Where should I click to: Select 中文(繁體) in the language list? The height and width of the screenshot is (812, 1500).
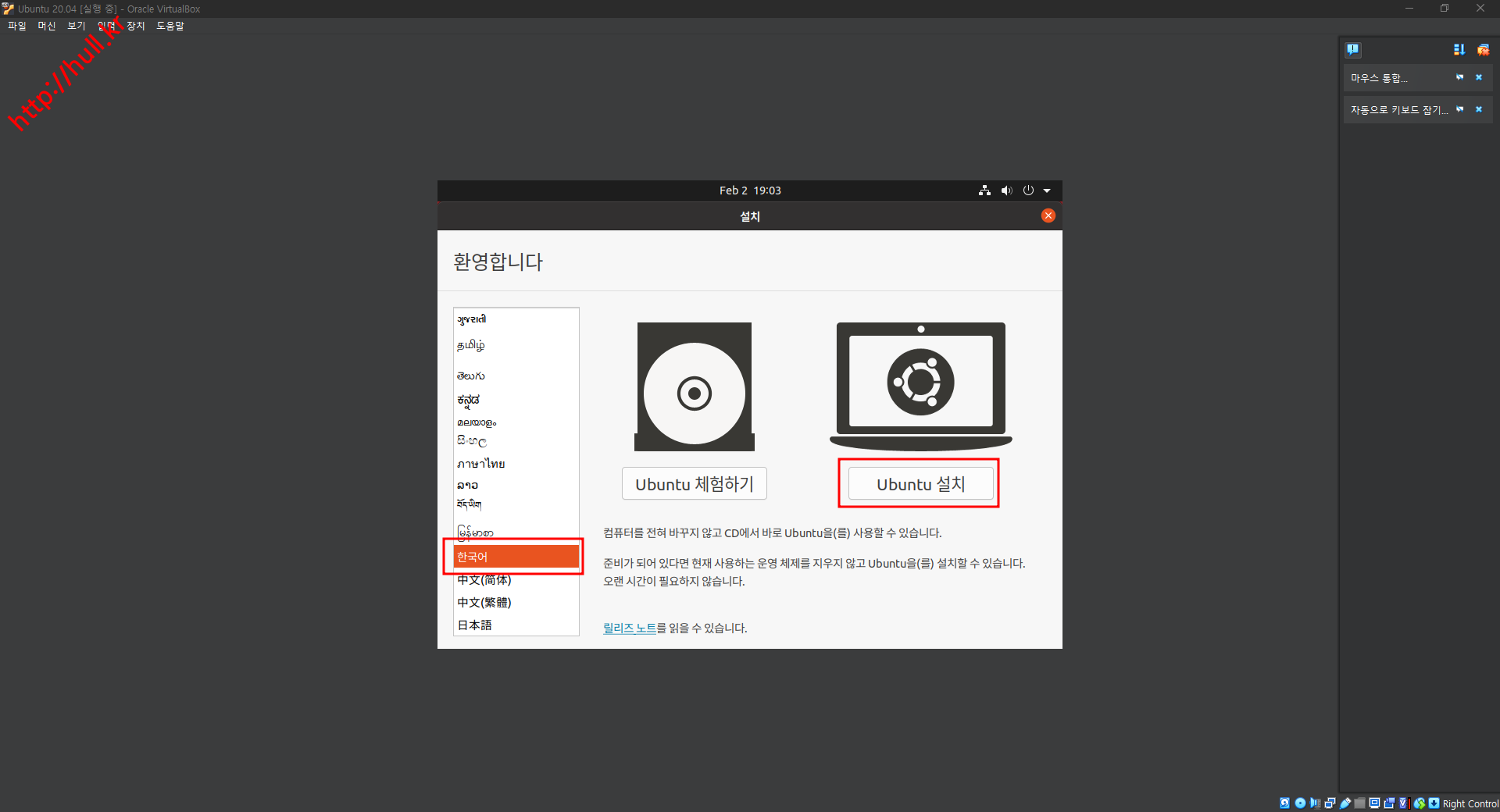pyautogui.click(x=516, y=603)
